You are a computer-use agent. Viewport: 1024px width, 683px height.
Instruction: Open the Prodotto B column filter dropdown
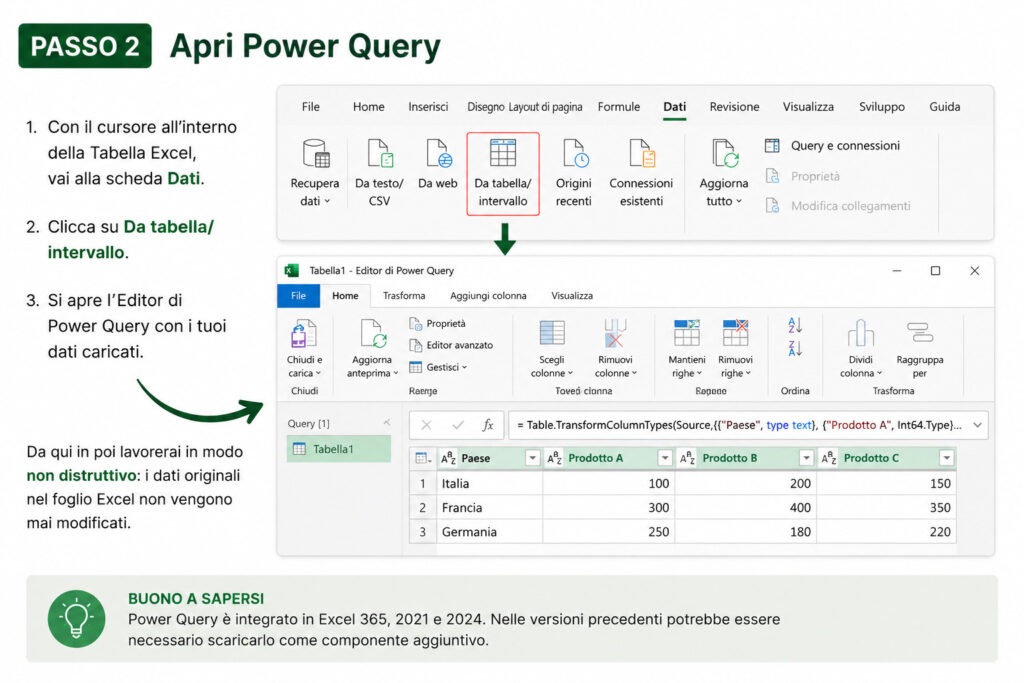(807, 458)
